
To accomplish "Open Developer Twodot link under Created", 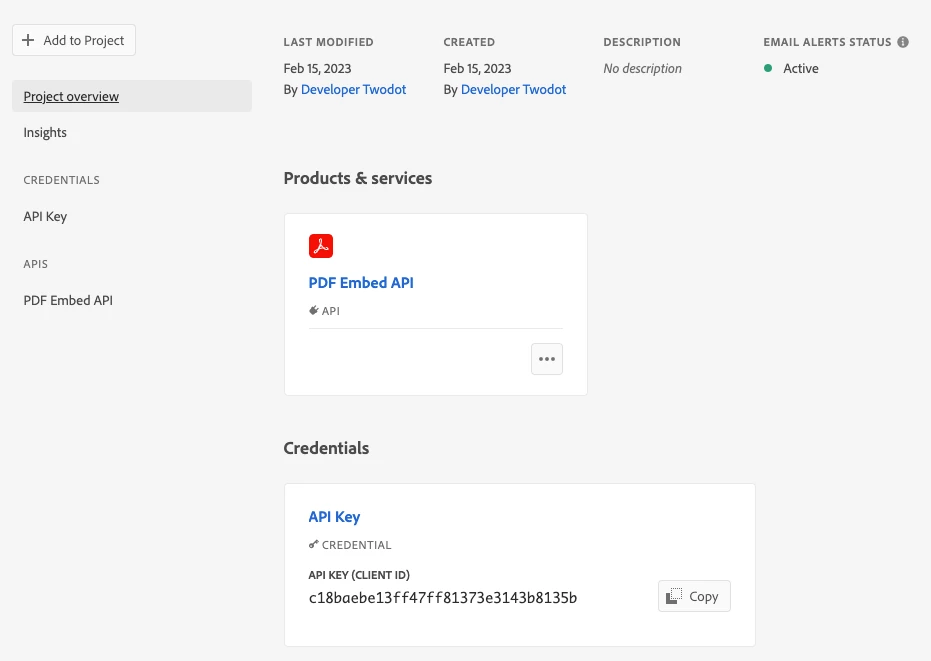I will 514,90.
